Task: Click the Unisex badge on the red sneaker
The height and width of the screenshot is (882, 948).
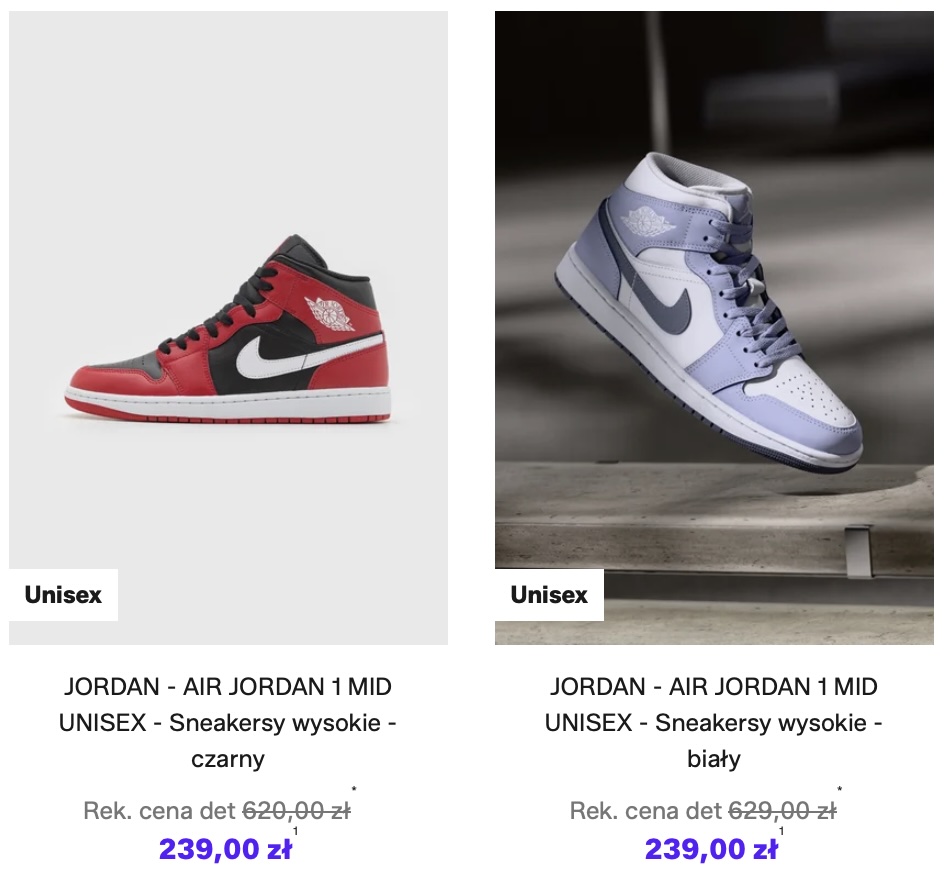Action: [x=63, y=595]
